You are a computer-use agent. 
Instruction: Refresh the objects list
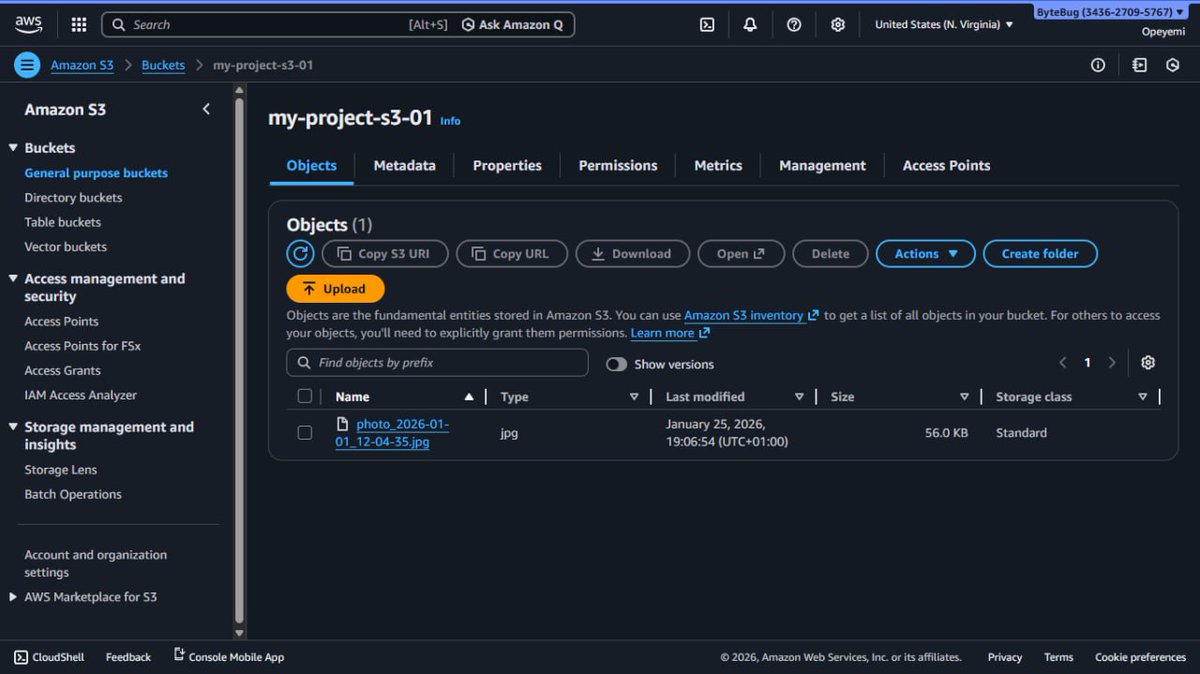coord(300,254)
